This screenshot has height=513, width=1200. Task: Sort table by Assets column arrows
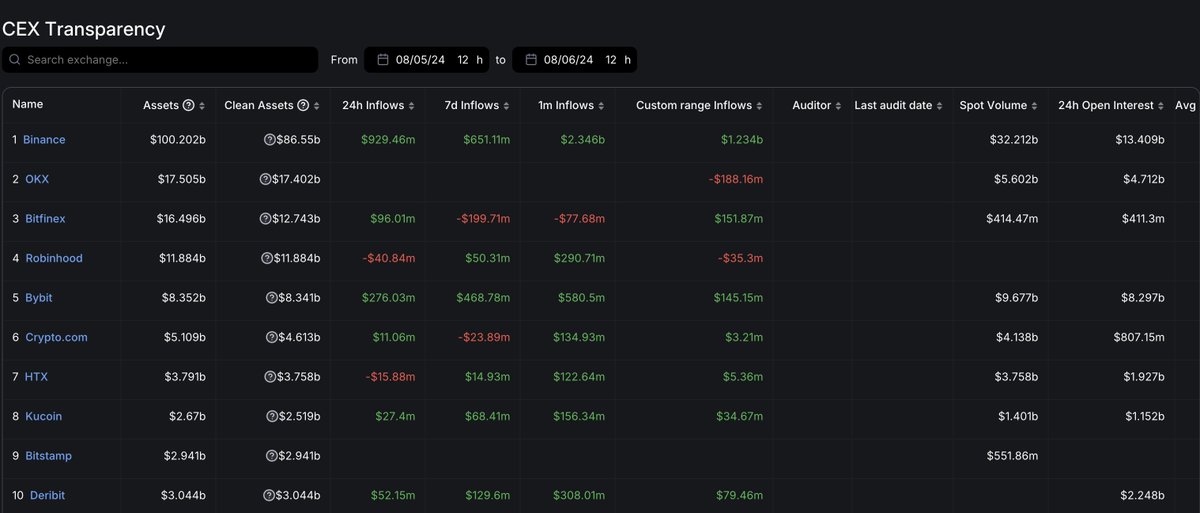click(202, 106)
